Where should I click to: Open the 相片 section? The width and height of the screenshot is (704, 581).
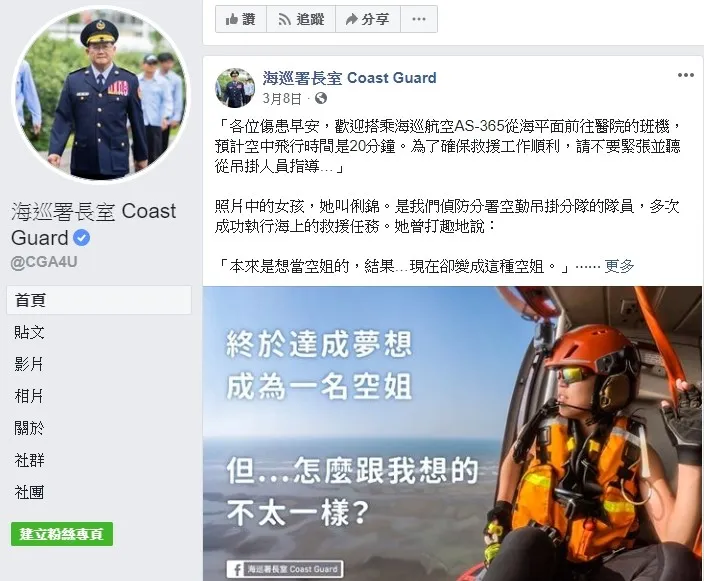coord(30,396)
